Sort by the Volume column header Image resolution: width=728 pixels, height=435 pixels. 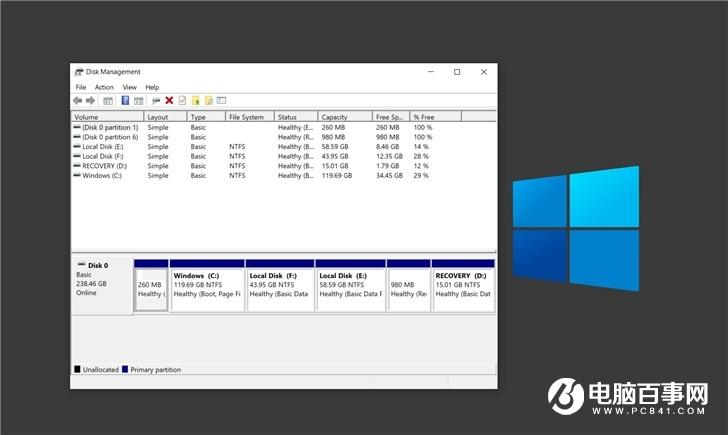point(107,117)
